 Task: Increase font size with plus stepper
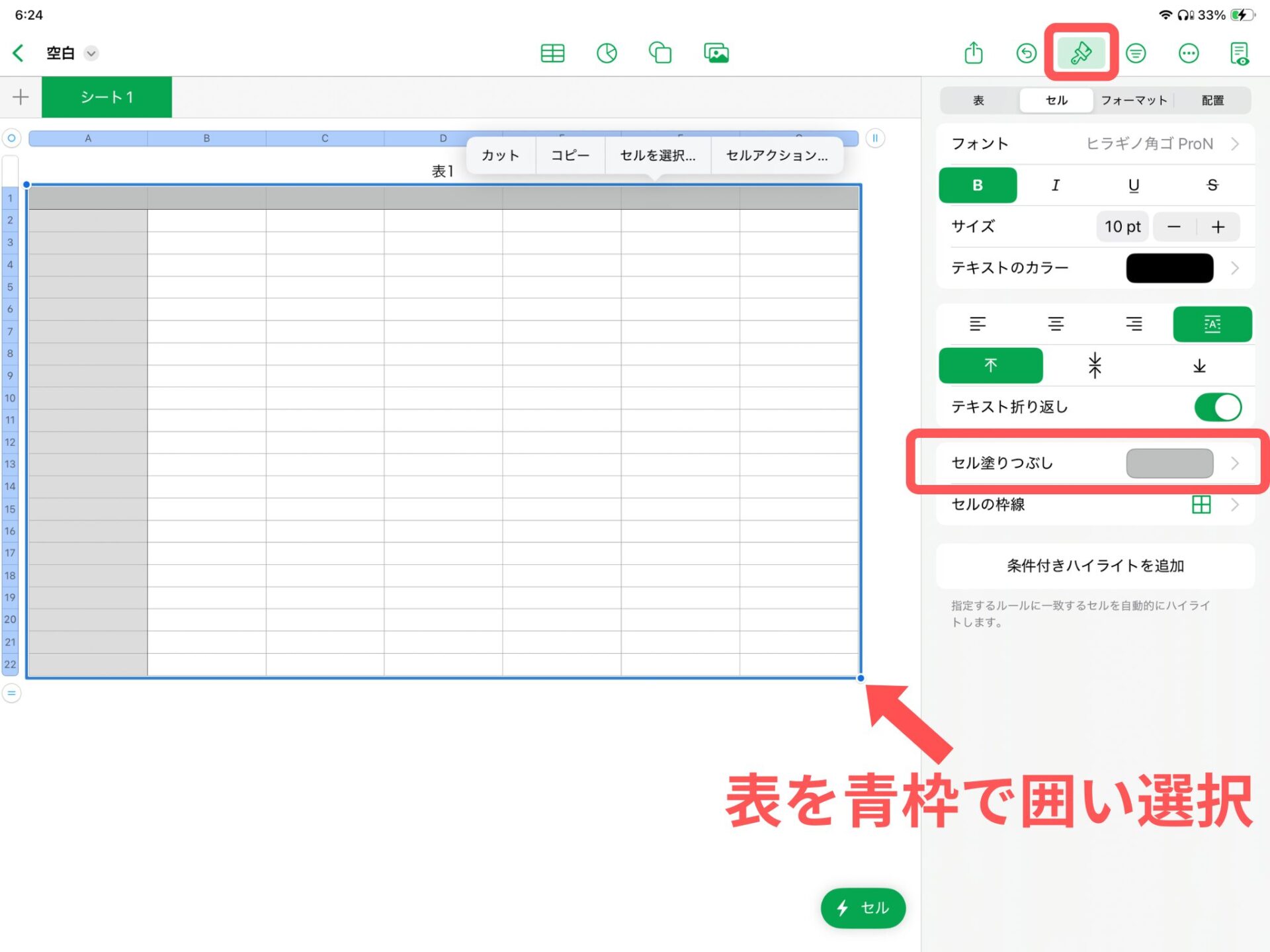[1218, 227]
